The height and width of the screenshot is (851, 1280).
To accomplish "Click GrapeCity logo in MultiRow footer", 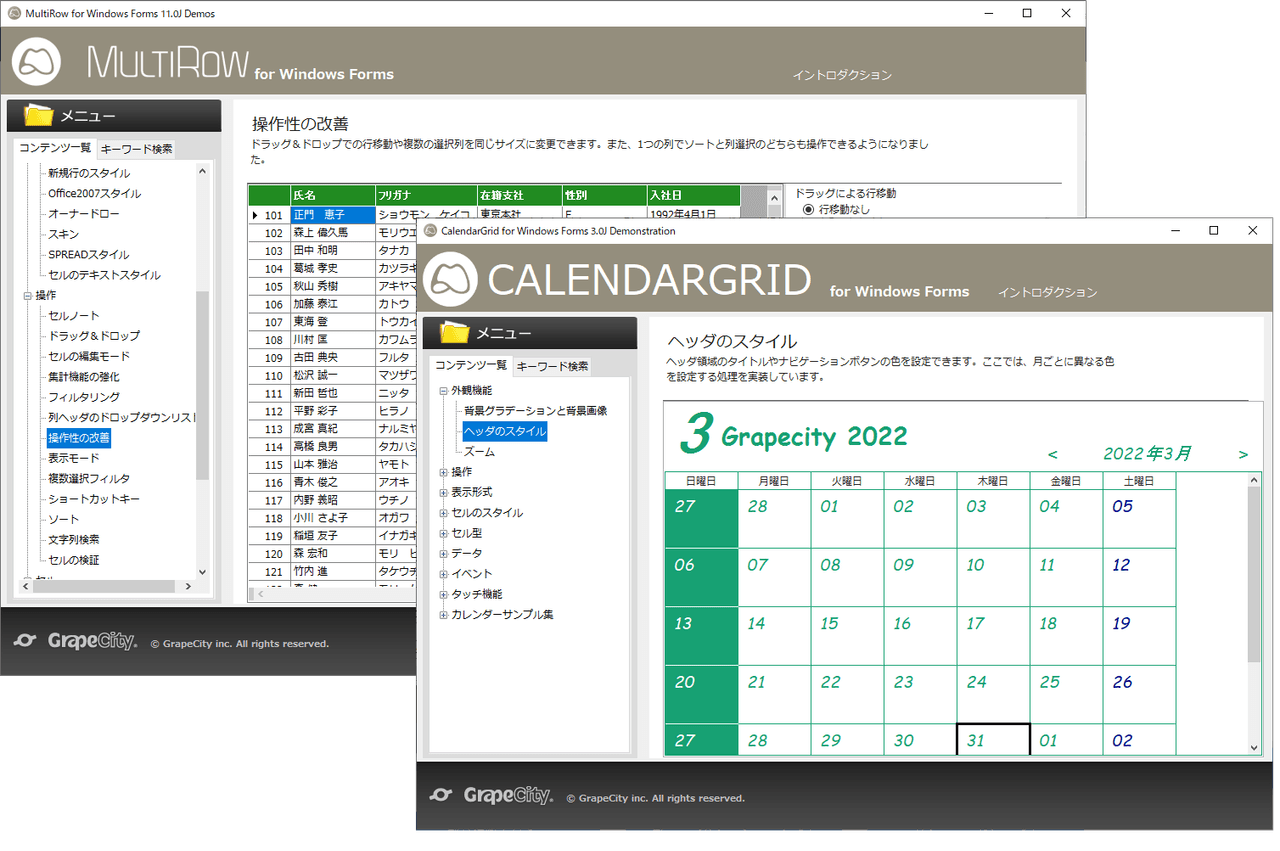I will [75, 642].
